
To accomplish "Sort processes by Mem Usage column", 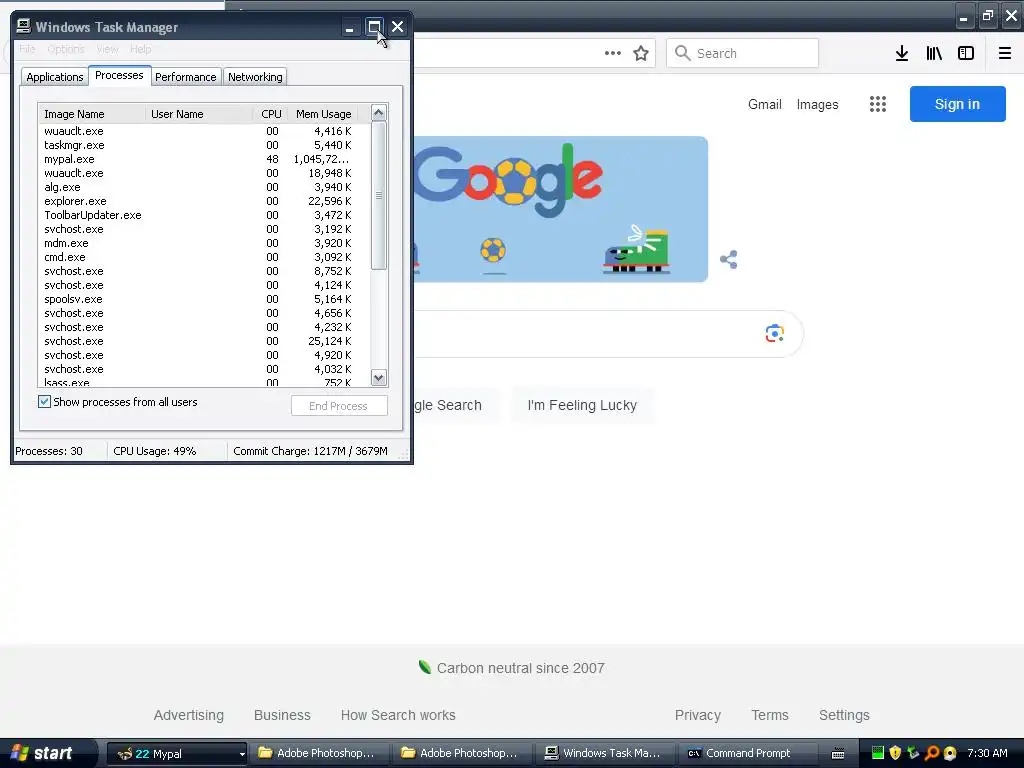I will click(x=323, y=114).
